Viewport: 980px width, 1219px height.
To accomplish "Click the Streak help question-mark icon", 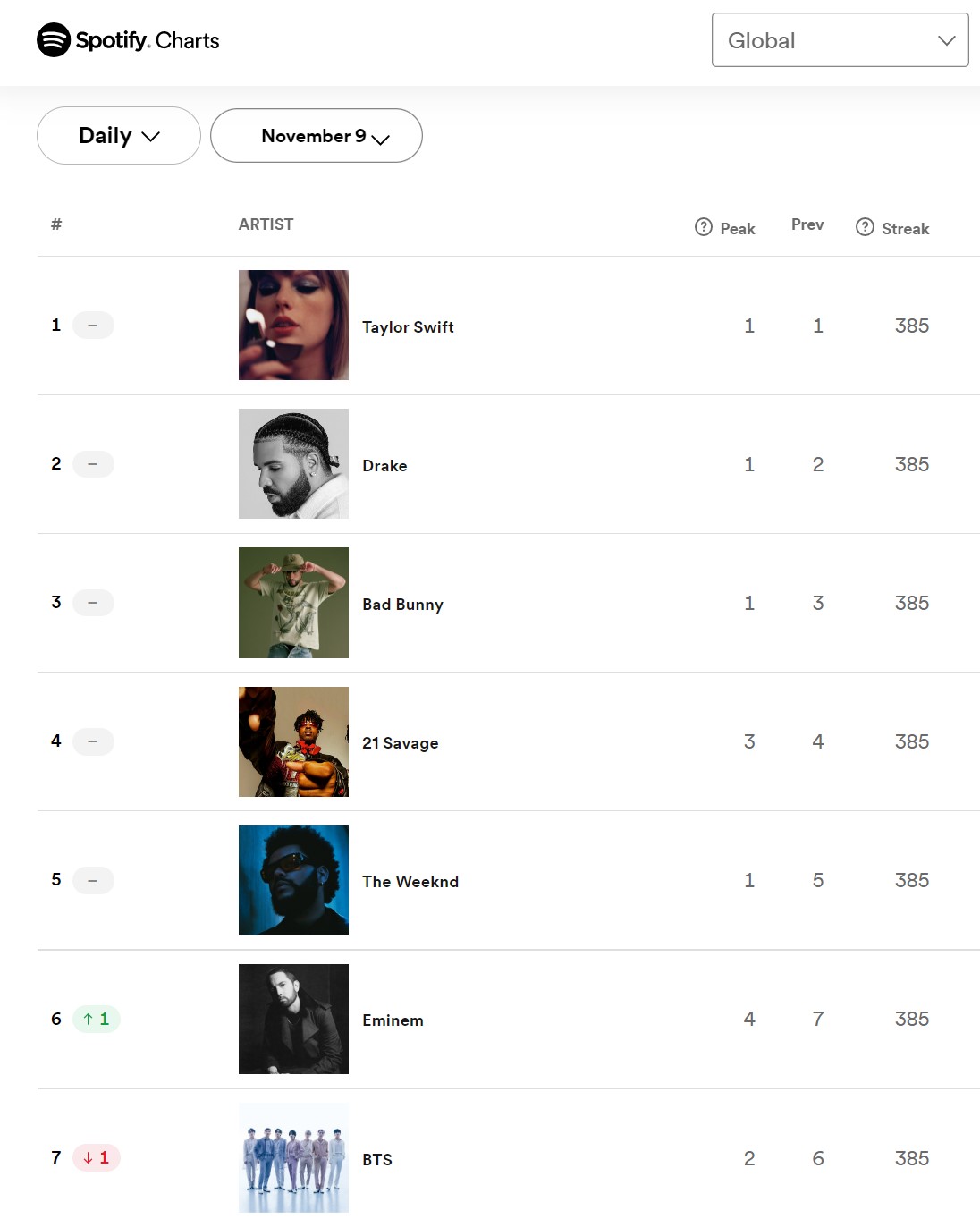I will [x=865, y=227].
